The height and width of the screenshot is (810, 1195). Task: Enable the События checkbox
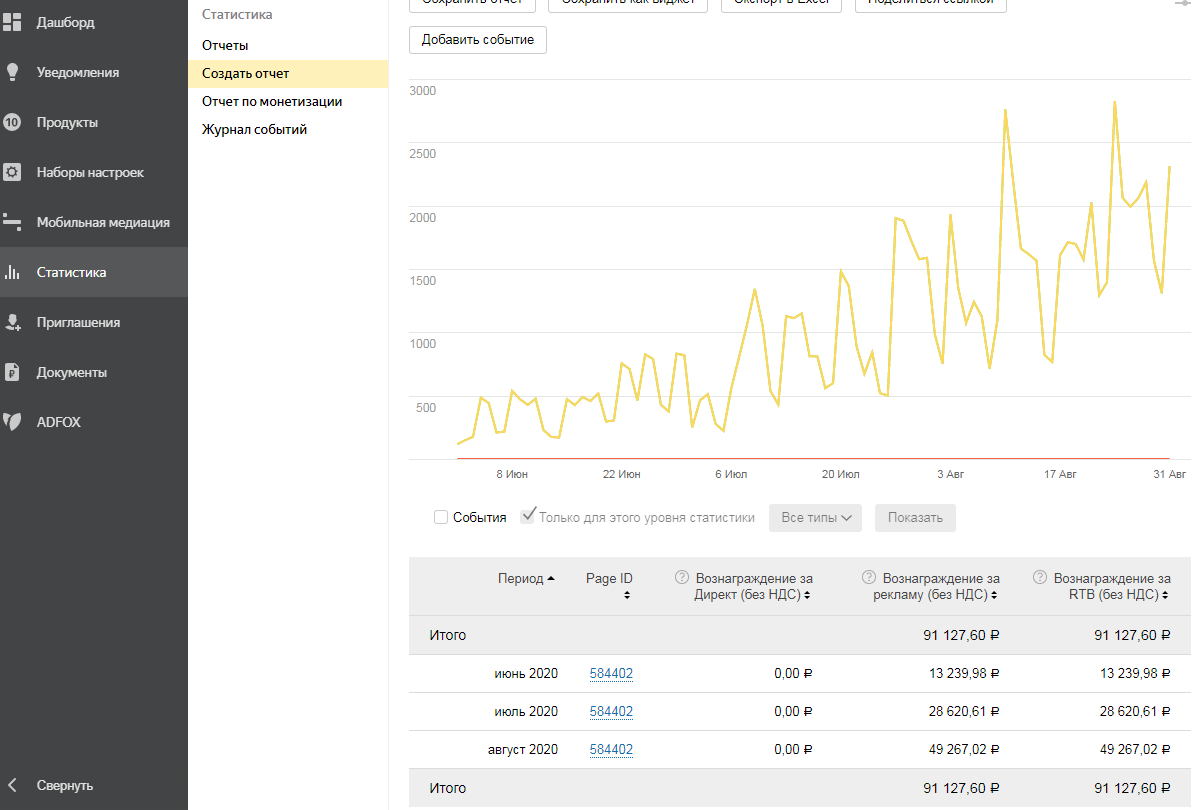(x=440, y=518)
